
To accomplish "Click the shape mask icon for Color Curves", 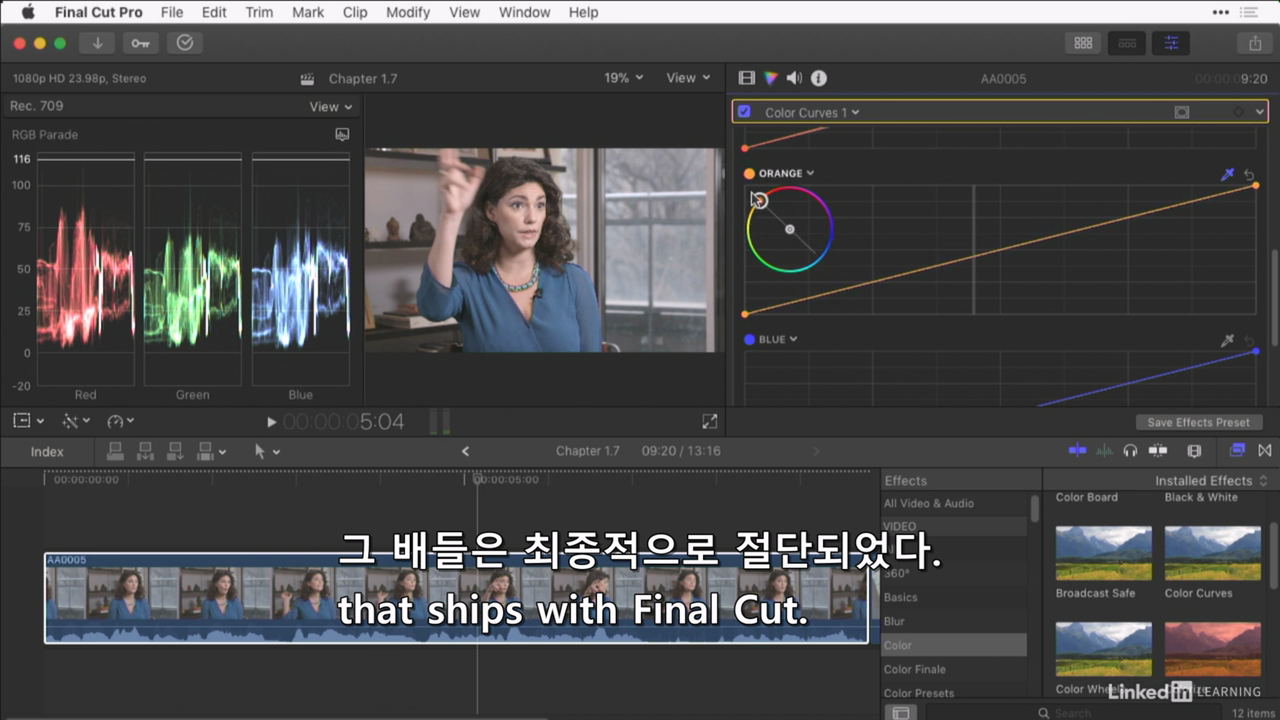I will tap(1181, 112).
